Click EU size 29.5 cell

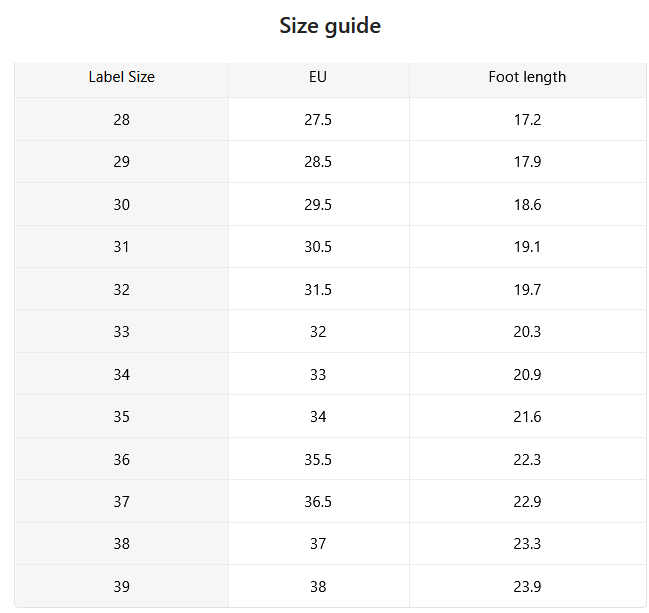pos(318,204)
